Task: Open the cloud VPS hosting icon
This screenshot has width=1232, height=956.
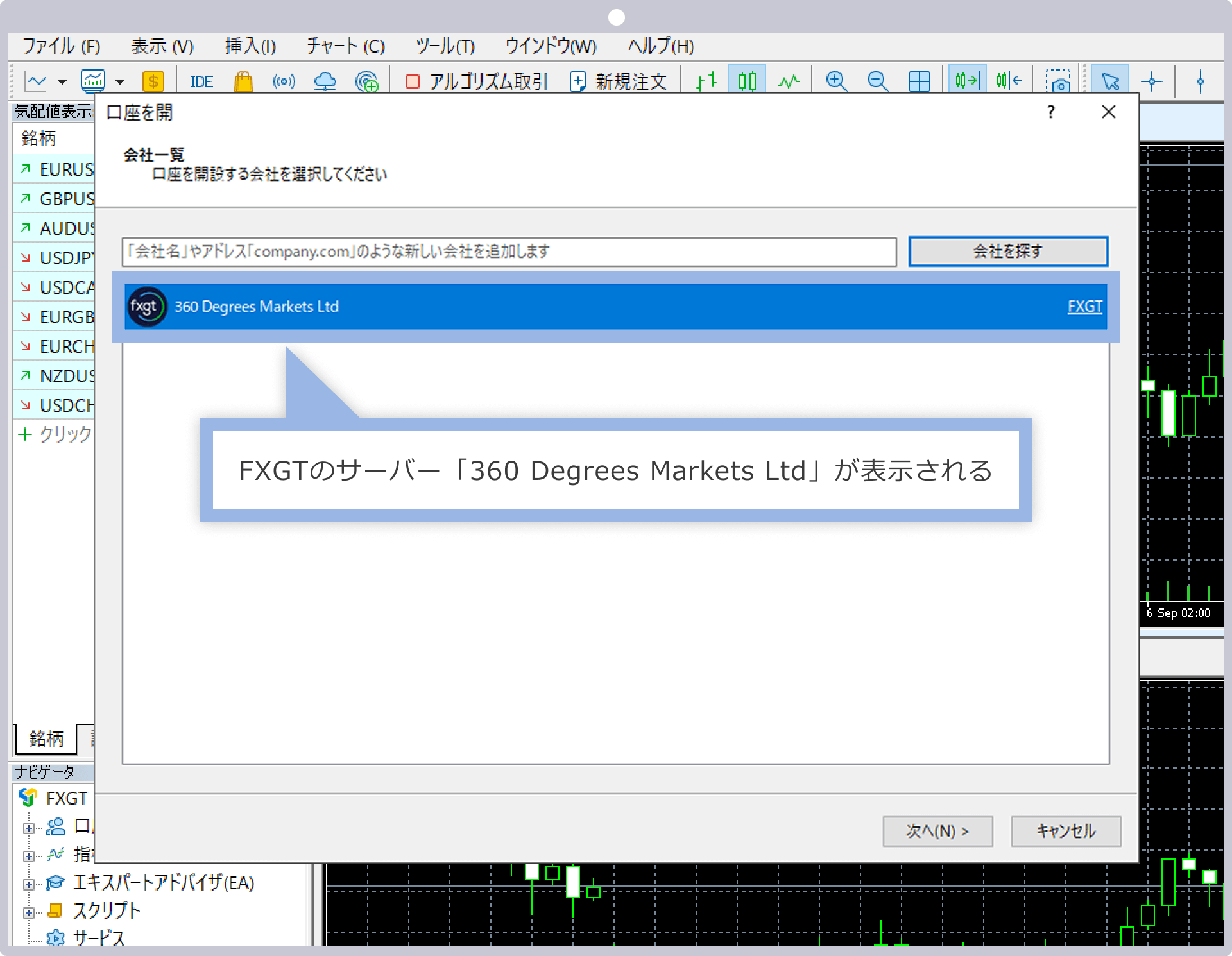Action: click(325, 81)
